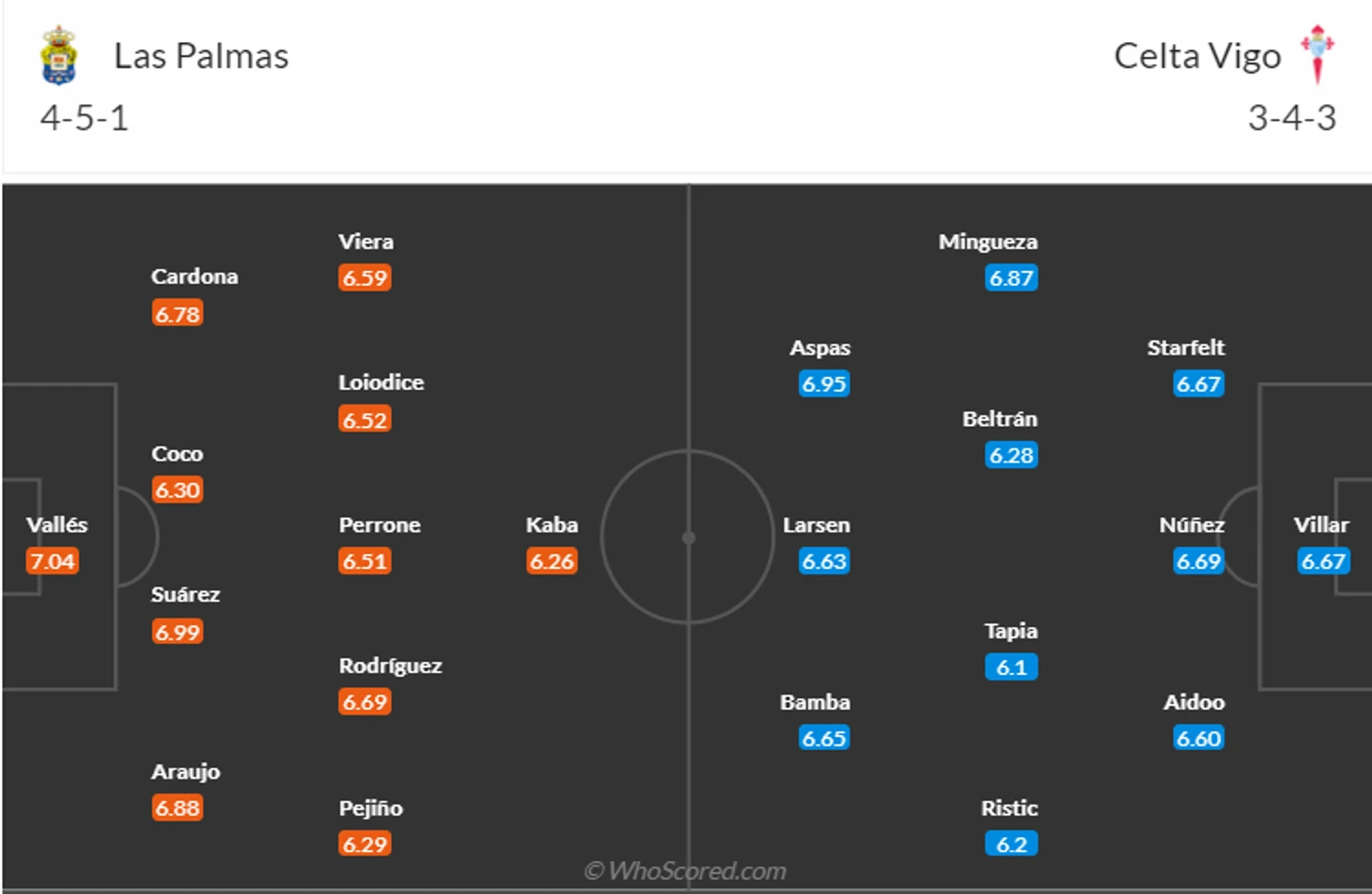
Task: Click Suárez rating 6.99
Action: [x=178, y=632]
